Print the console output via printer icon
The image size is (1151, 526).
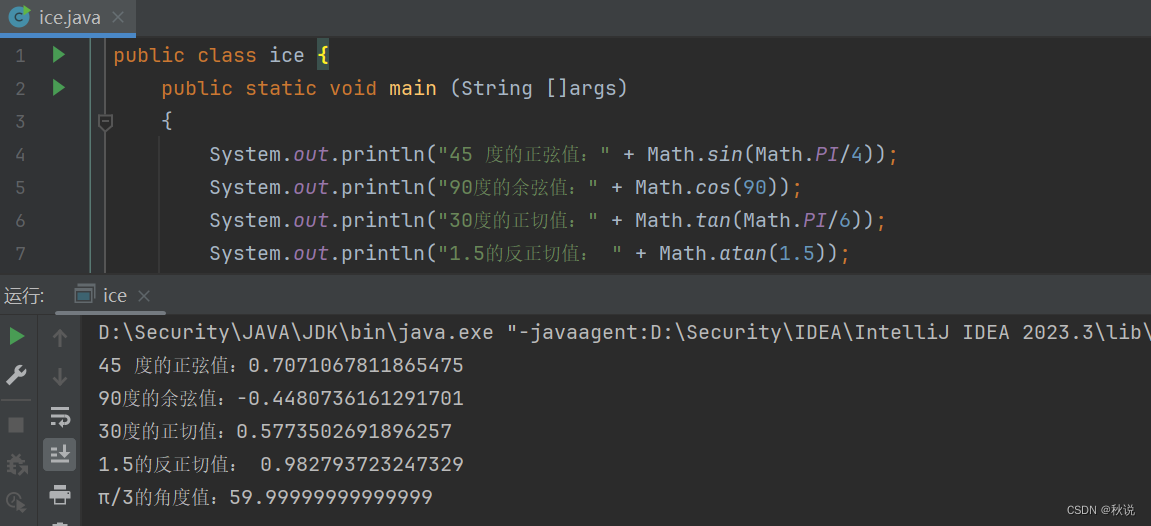tap(60, 494)
